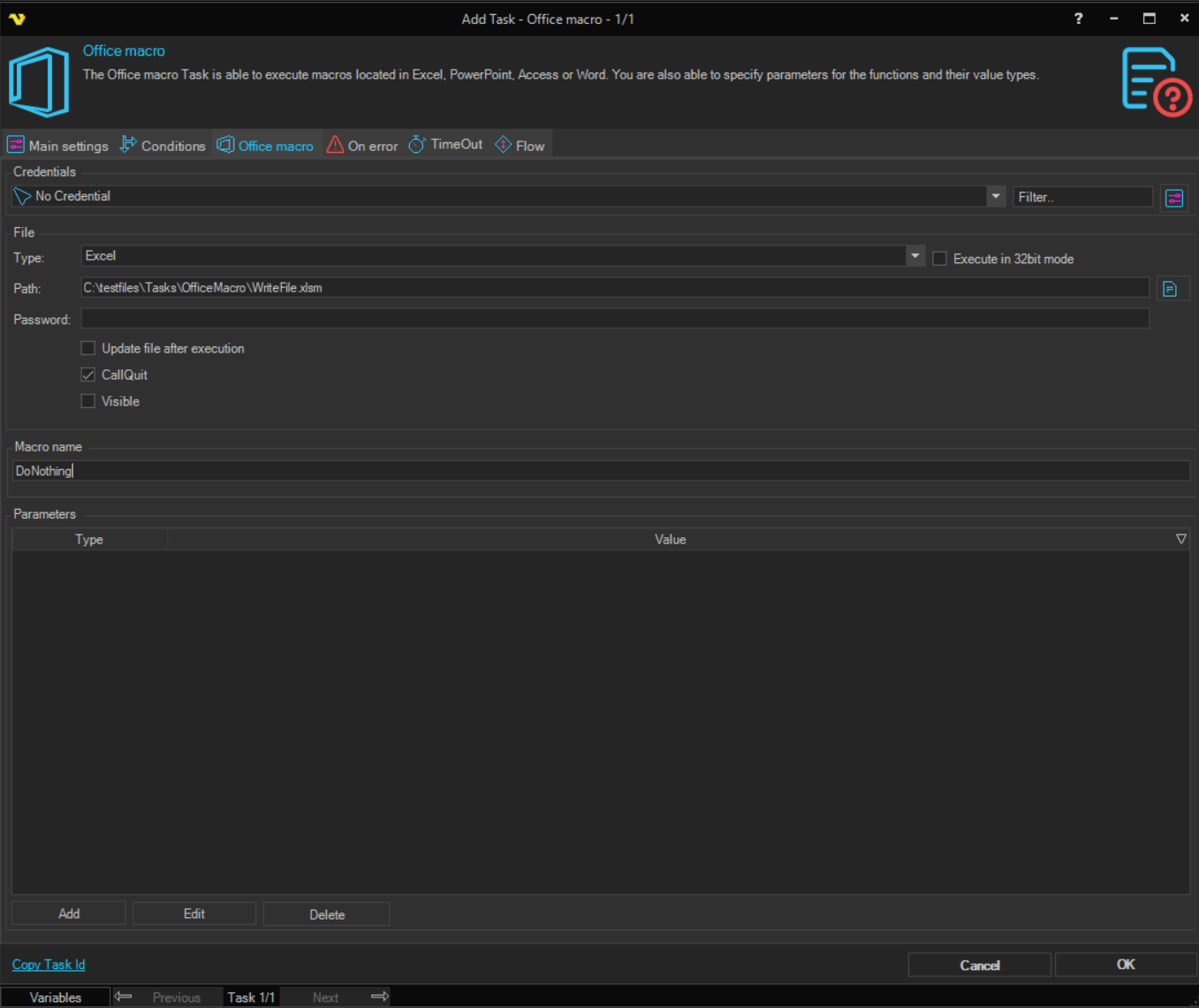Enable Update file after execution checkbox
The image size is (1199, 1008).
(88, 348)
